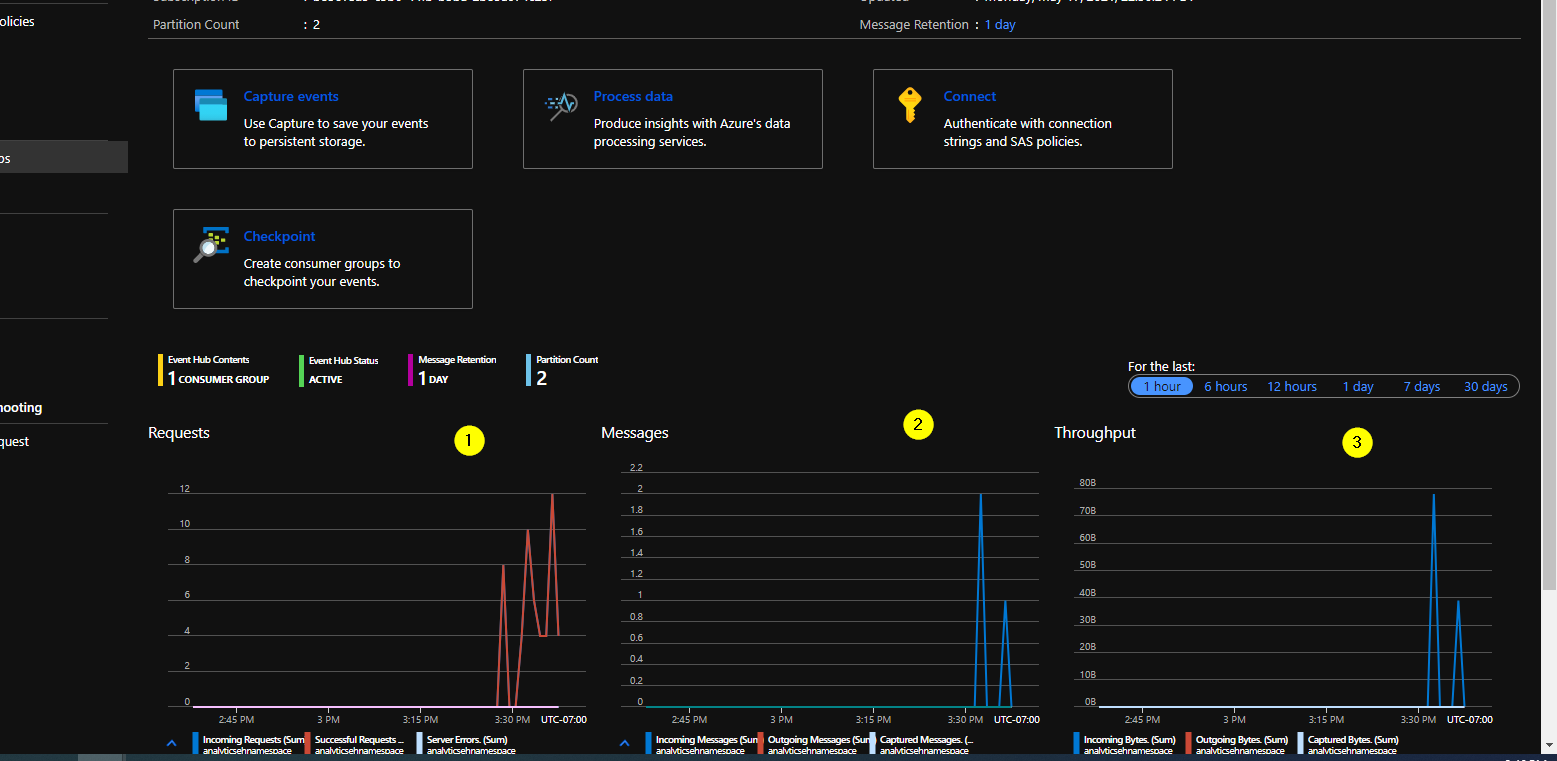Click the Capture events link
Image resolution: width=1557 pixels, height=761 pixels.
tap(290, 96)
